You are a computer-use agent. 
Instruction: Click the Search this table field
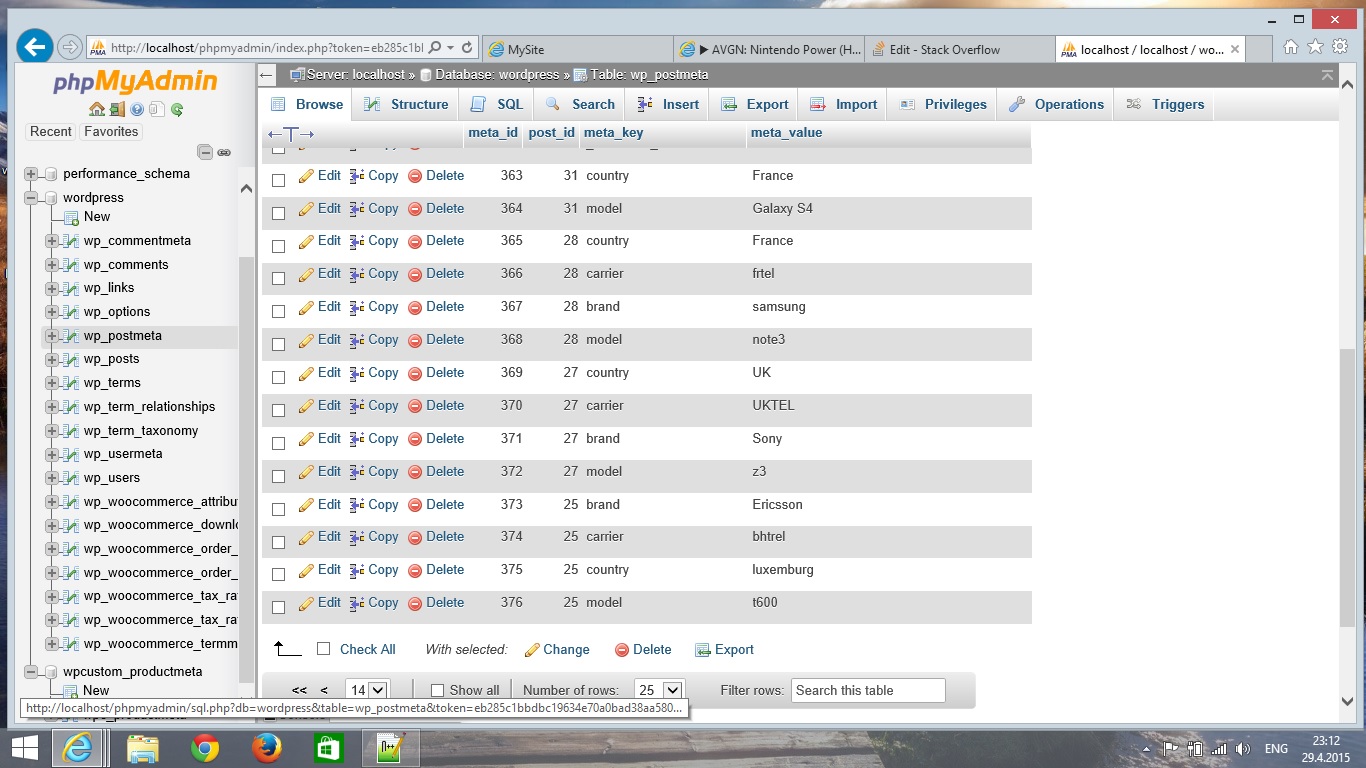[x=867, y=689]
